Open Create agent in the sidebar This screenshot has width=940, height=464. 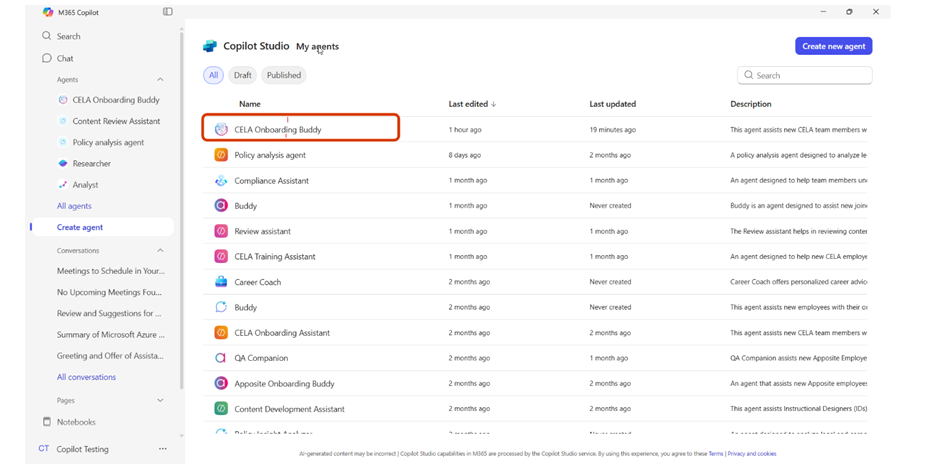click(102, 227)
